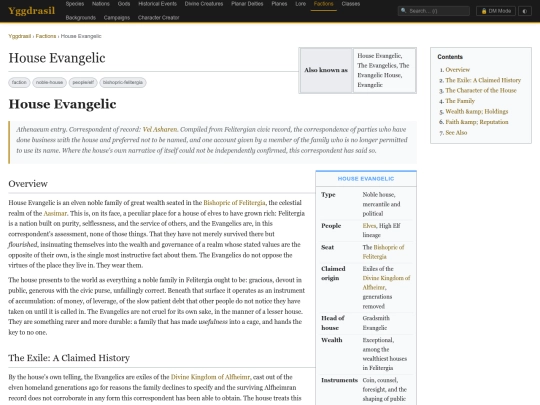This screenshot has height=405, width=540.
Task: Click the 'Gradsmith Evangelic' infobox value
Action: point(376,323)
